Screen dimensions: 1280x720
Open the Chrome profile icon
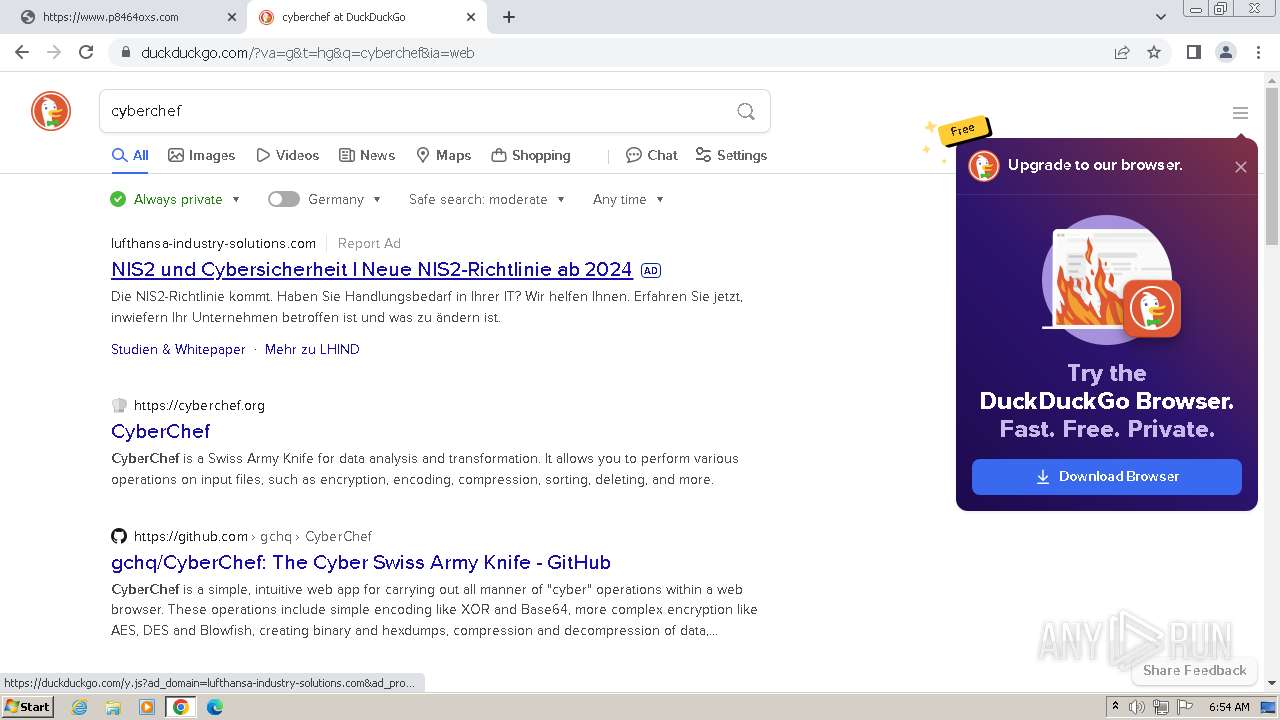tap(1225, 52)
